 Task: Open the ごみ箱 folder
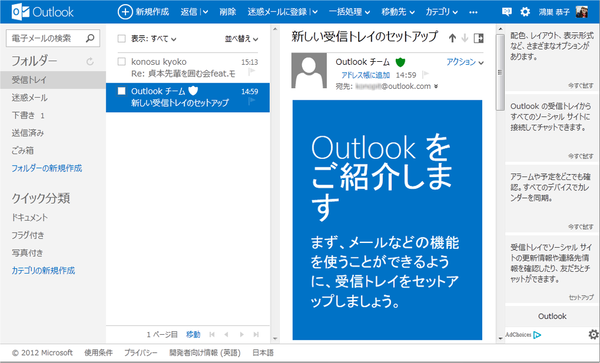point(23,150)
